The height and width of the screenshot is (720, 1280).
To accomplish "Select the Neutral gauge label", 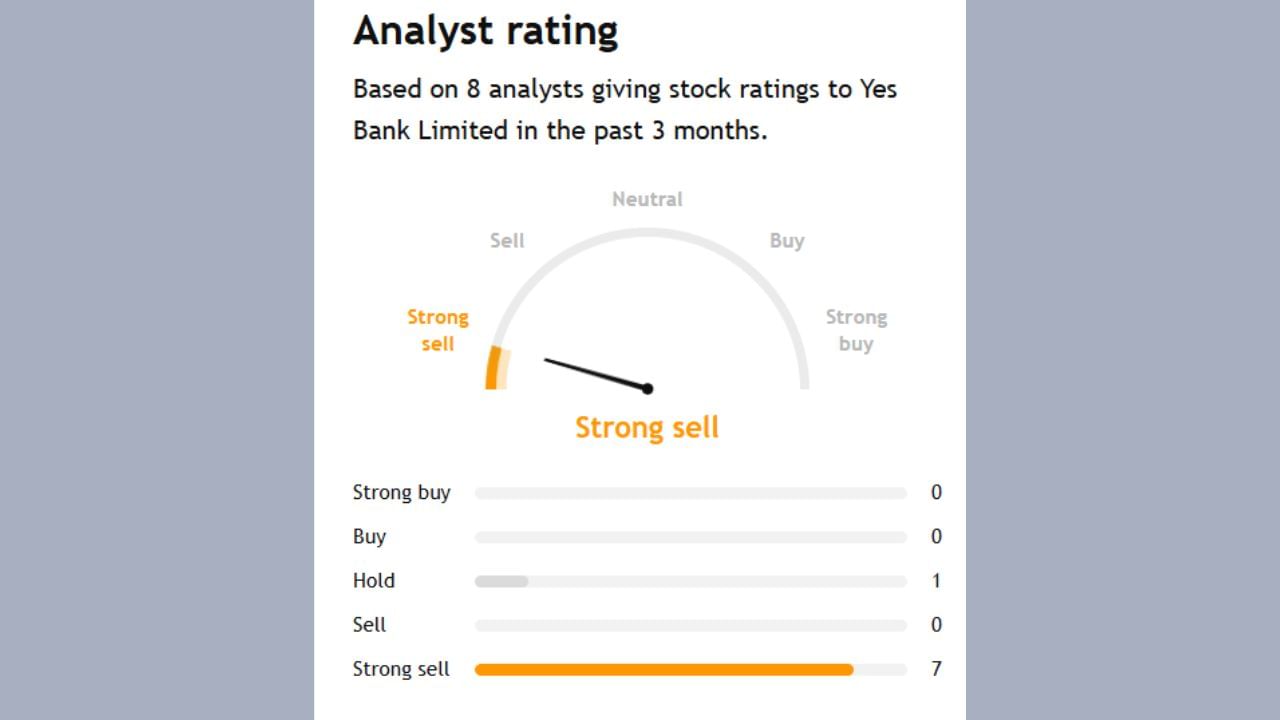I will tap(647, 199).
